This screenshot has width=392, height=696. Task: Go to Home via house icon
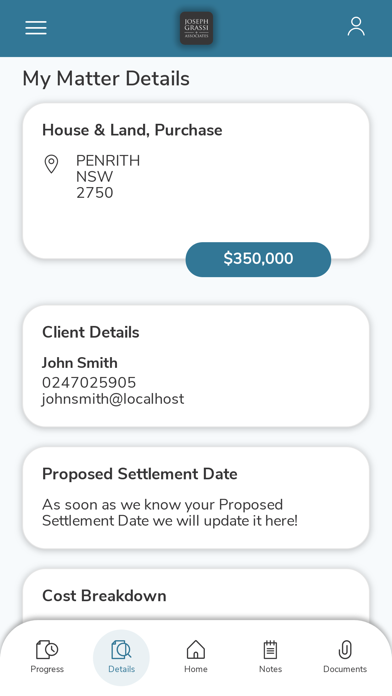pyautogui.click(x=196, y=649)
